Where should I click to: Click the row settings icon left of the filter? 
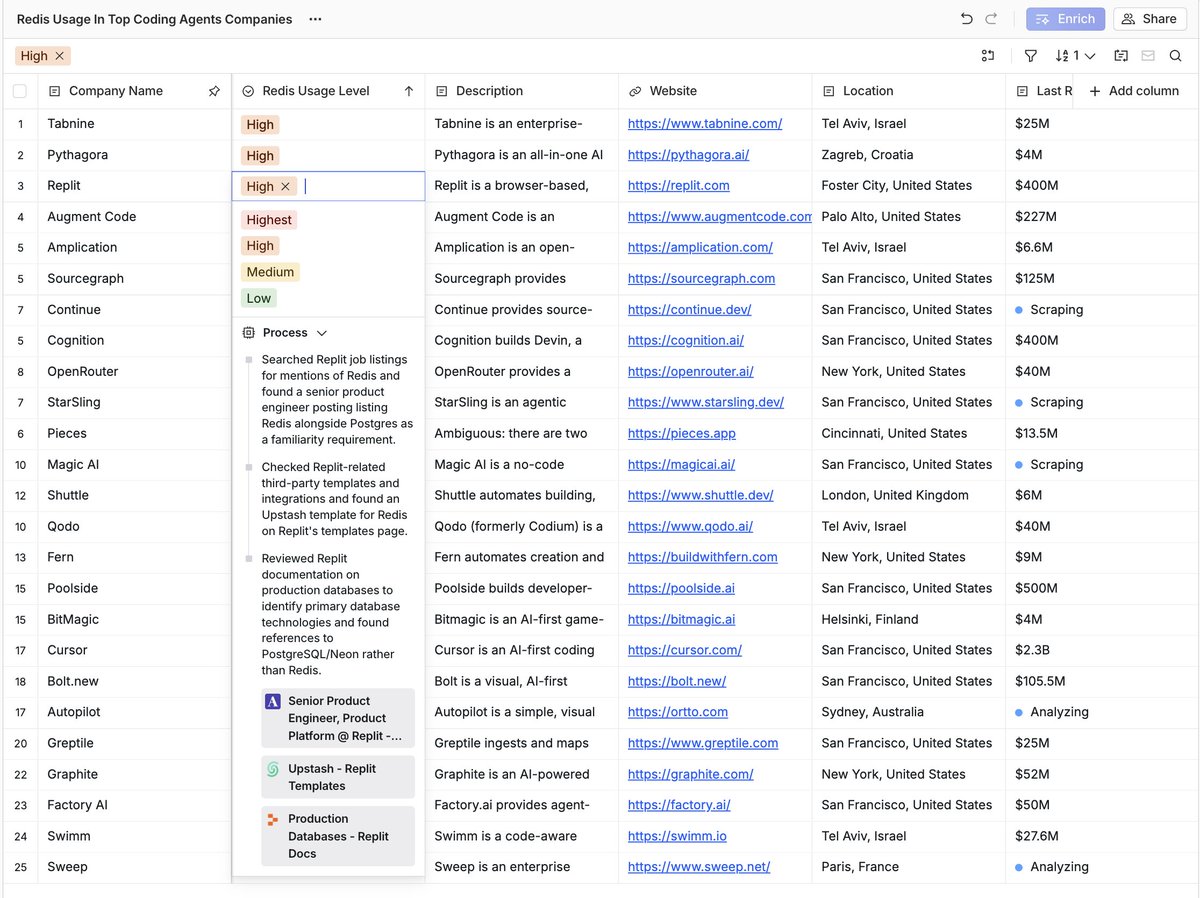coord(988,56)
